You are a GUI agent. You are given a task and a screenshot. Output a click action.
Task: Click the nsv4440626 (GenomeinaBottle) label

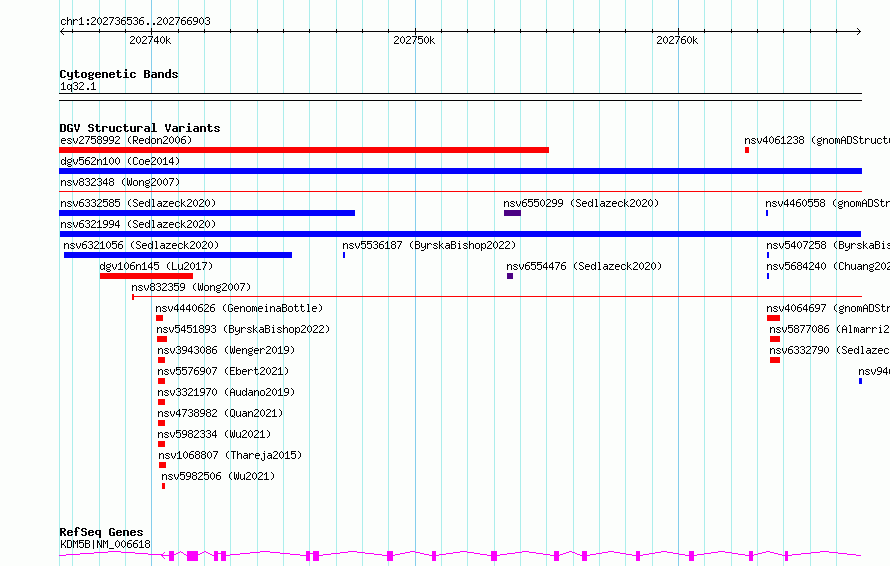239,308
